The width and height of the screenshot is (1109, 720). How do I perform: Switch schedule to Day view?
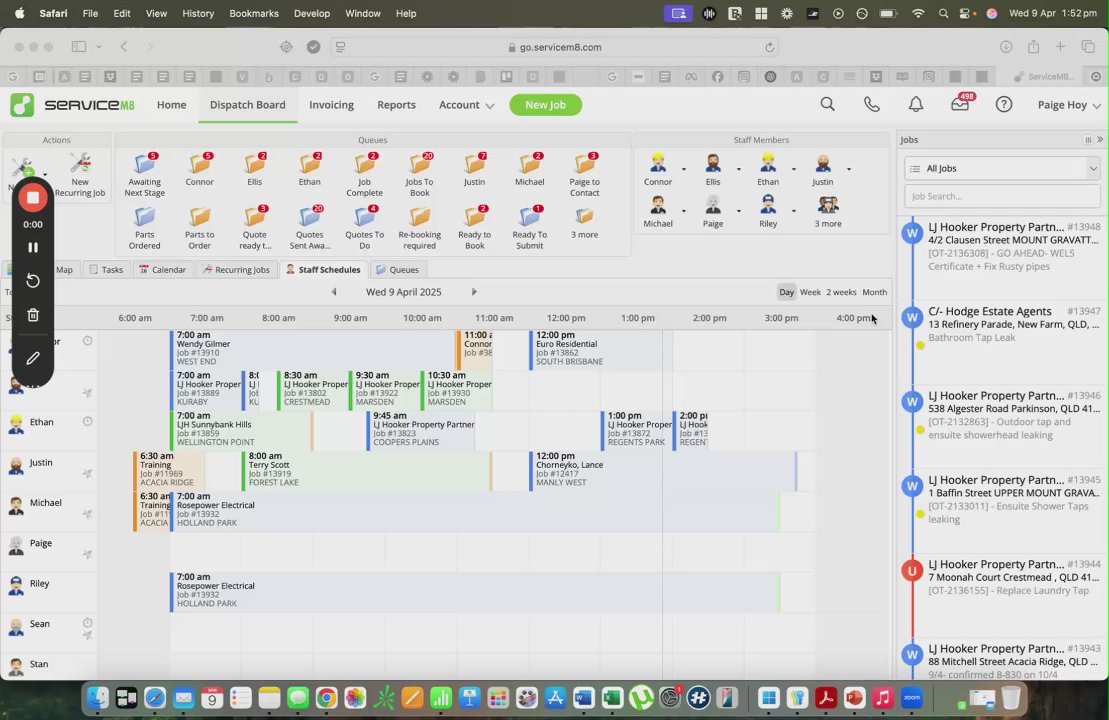coord(786,292)
